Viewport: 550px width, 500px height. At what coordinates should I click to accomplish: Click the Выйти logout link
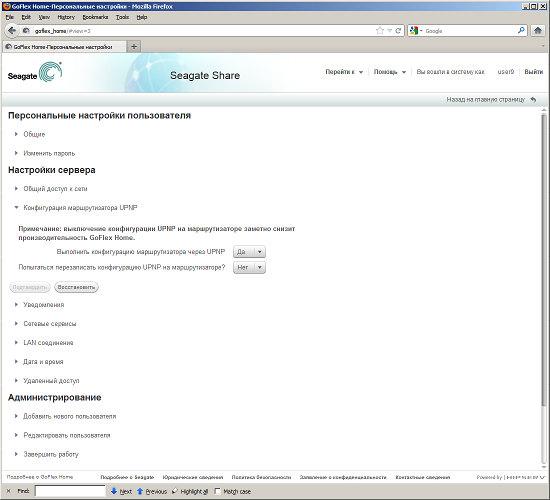click(x=534, y=72)
